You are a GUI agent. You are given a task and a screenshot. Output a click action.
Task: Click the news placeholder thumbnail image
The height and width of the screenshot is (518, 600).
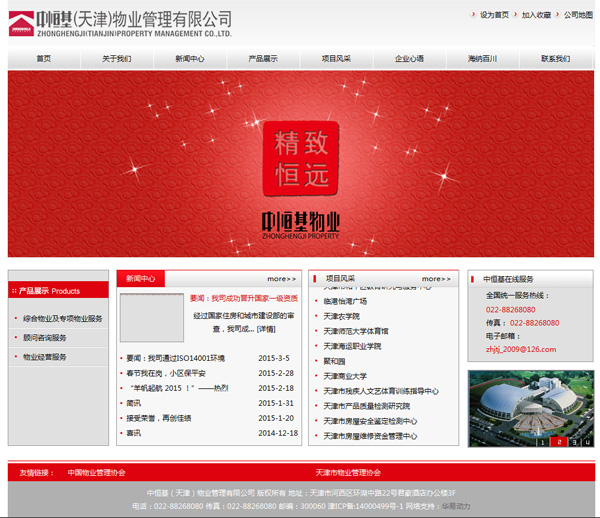(x=152, y=318)
